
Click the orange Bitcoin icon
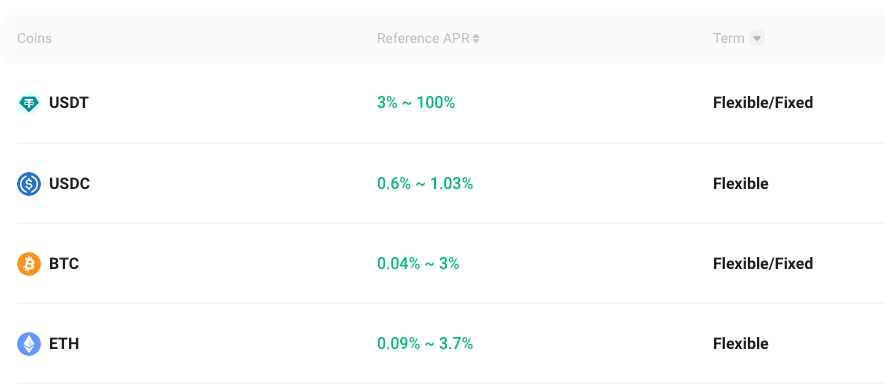(29, 264)
